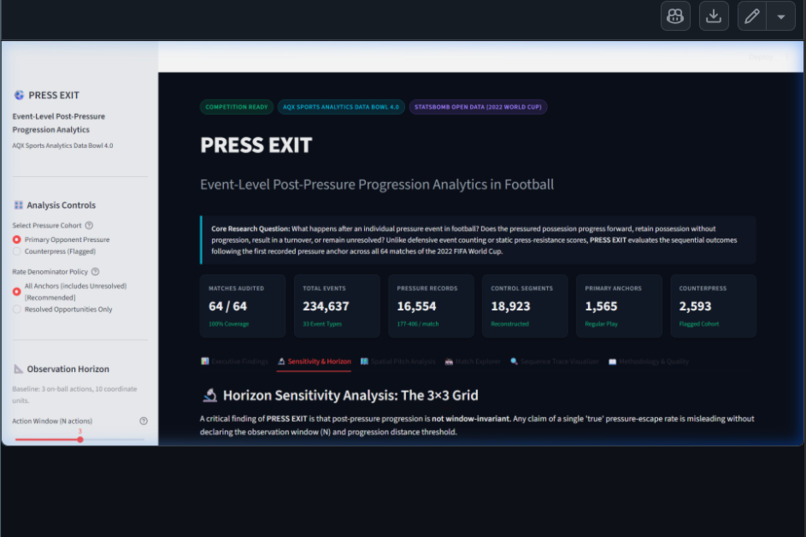This screenshot has width=806, height=537.
Task: Click the '33 Event Types' caption
Action: pyautogui.click(x=322, y=324)
